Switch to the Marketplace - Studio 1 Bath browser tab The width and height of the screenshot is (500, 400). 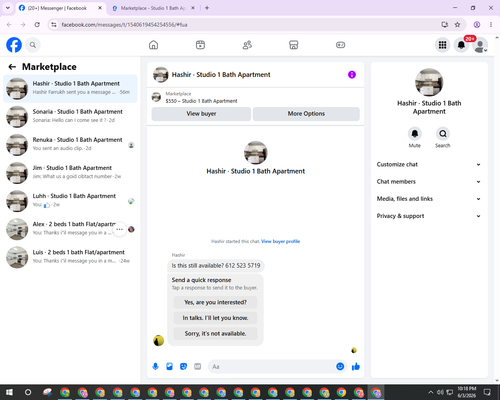(153, 8)
